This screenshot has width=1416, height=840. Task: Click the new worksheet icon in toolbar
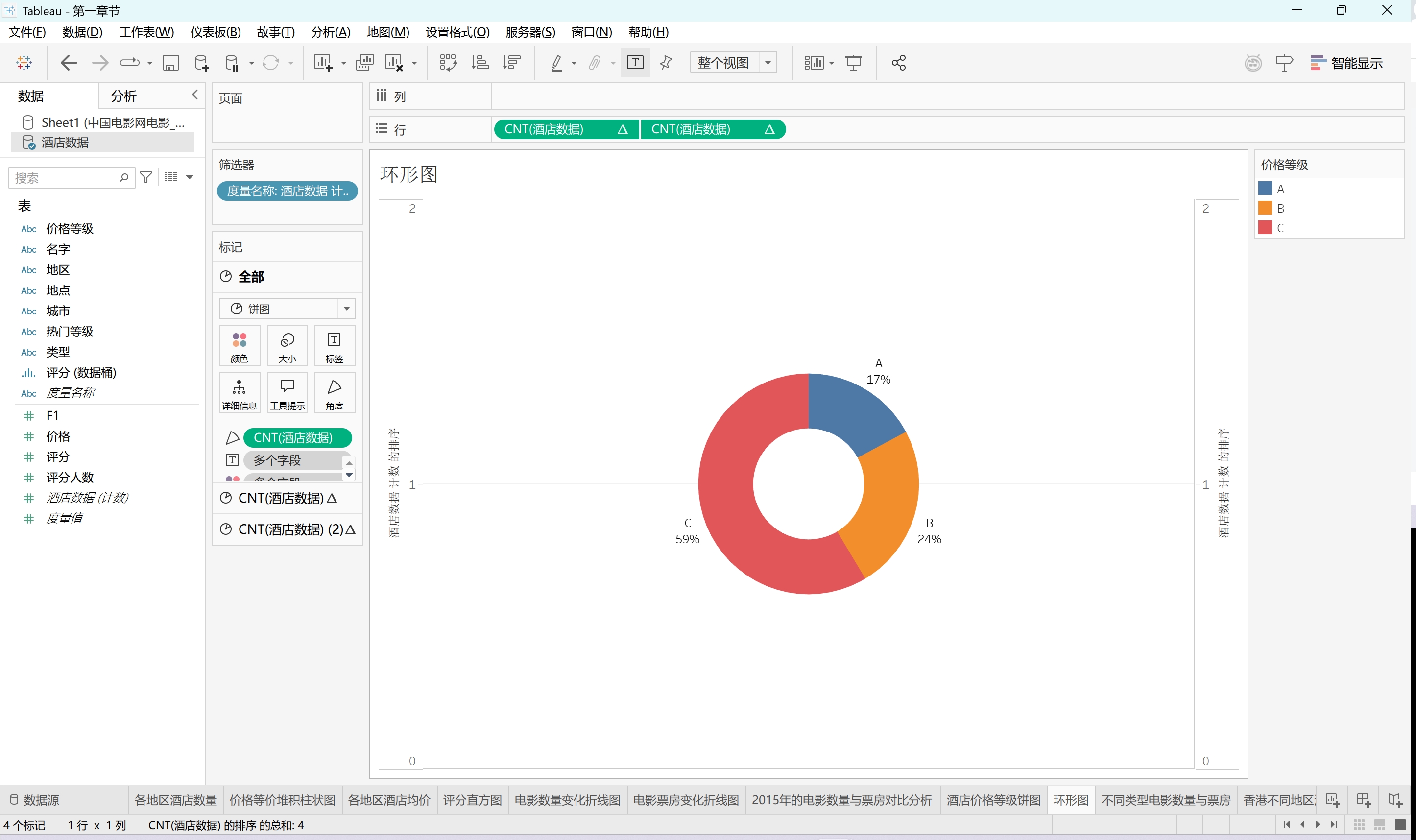[323, 63]
